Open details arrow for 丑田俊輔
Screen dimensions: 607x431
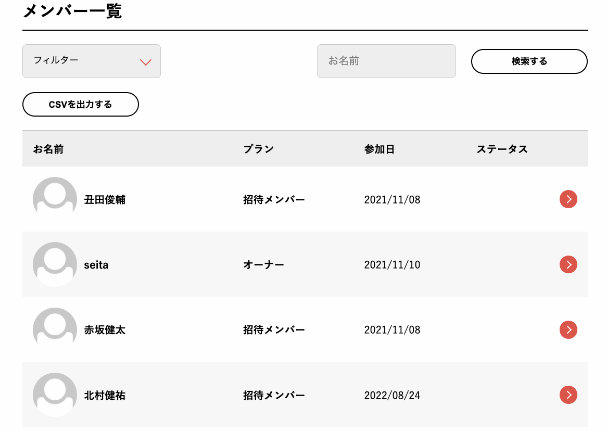(x=568, y=199)
